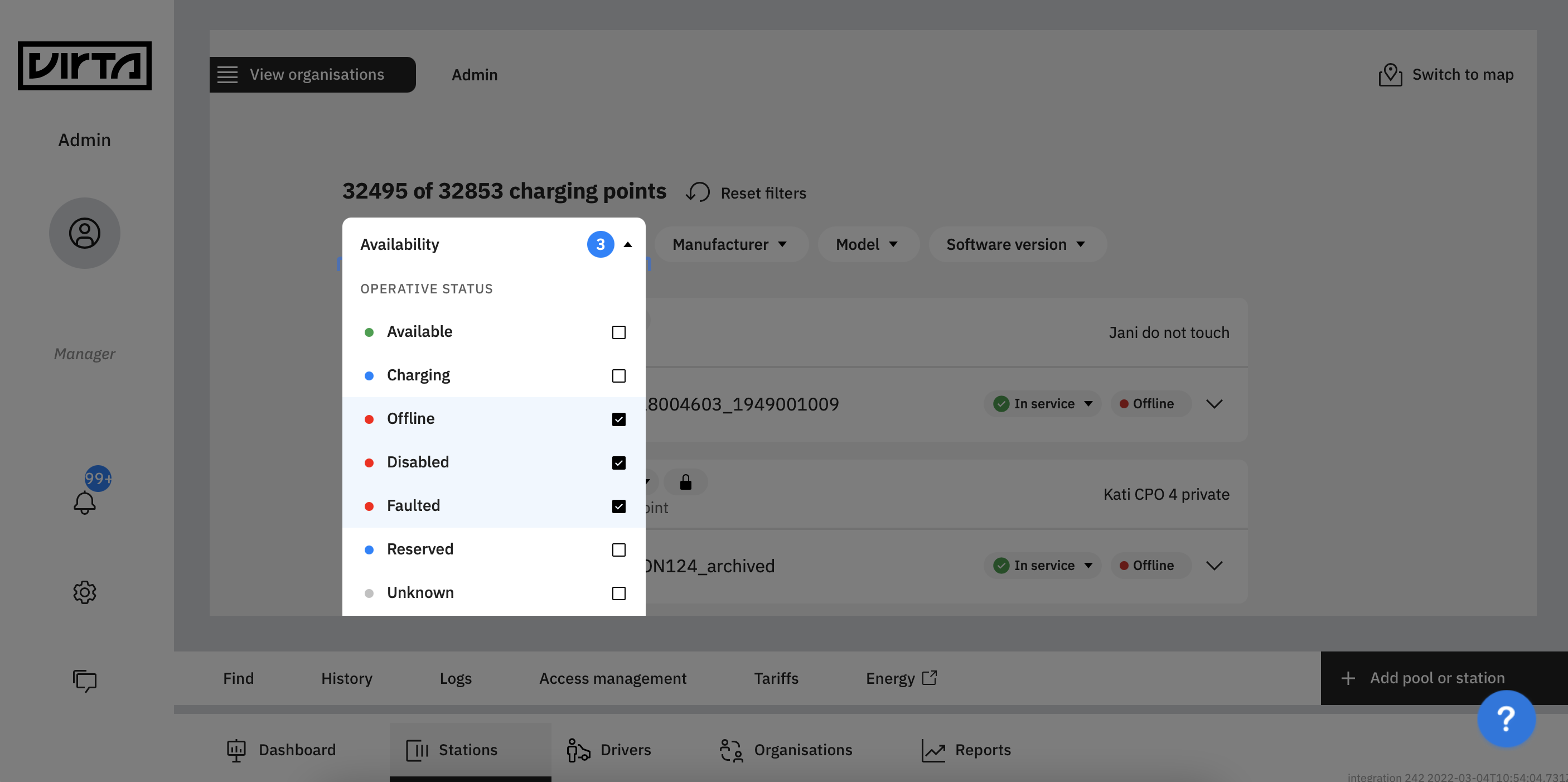Click the 'OPERATIVE STATUS' section heading
1568x782 pixels.
[x=426, y=289]
